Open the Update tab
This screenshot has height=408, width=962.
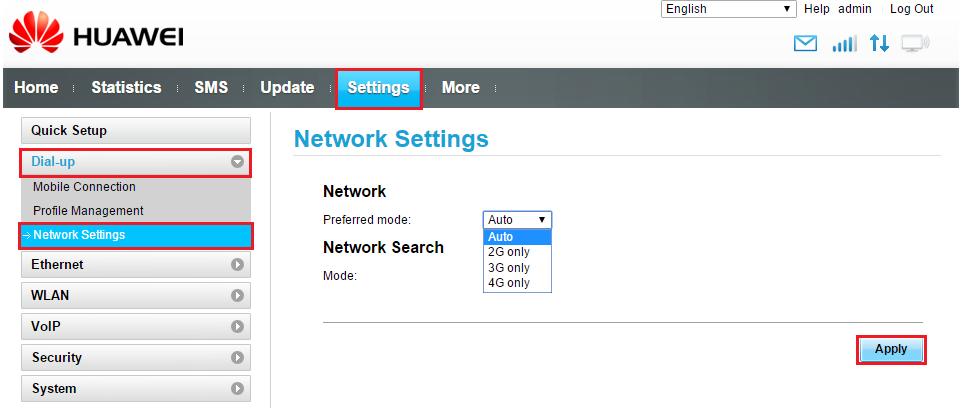[x=287, y=88]
